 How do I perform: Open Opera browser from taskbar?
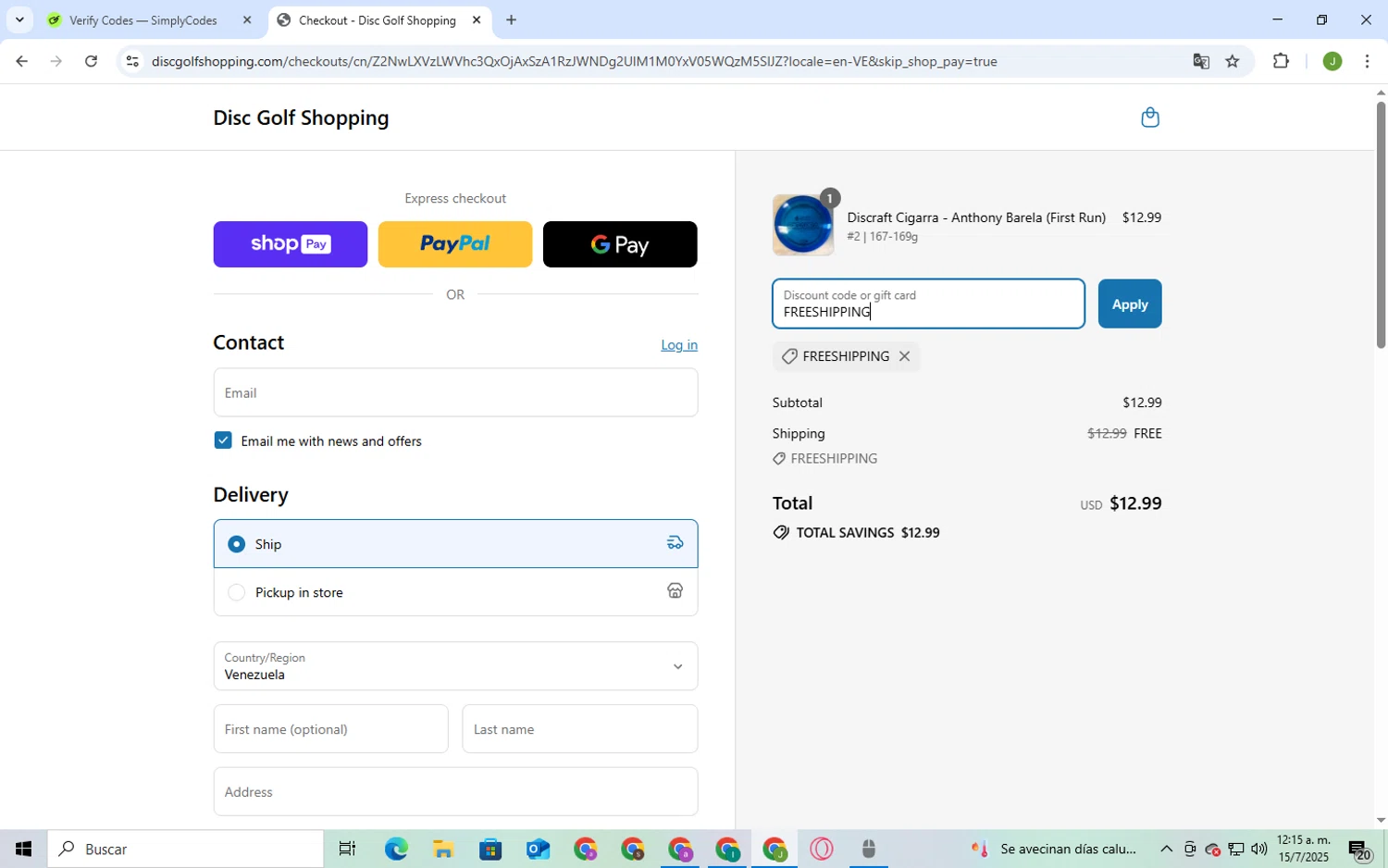tap(822, 849)
